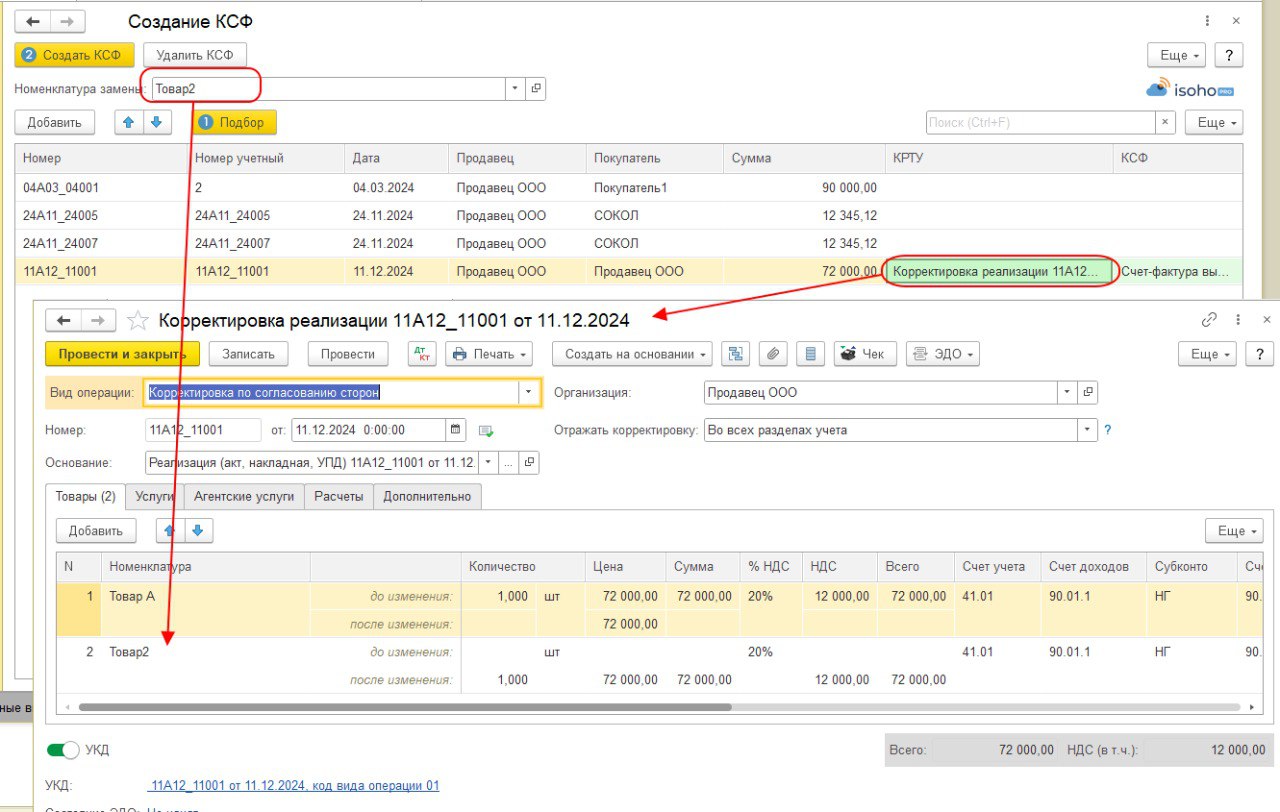Image resolution: width=1280 pixels, height=812 pixels.
Task: Move row down in the Товары table
Action: [198, 531]
